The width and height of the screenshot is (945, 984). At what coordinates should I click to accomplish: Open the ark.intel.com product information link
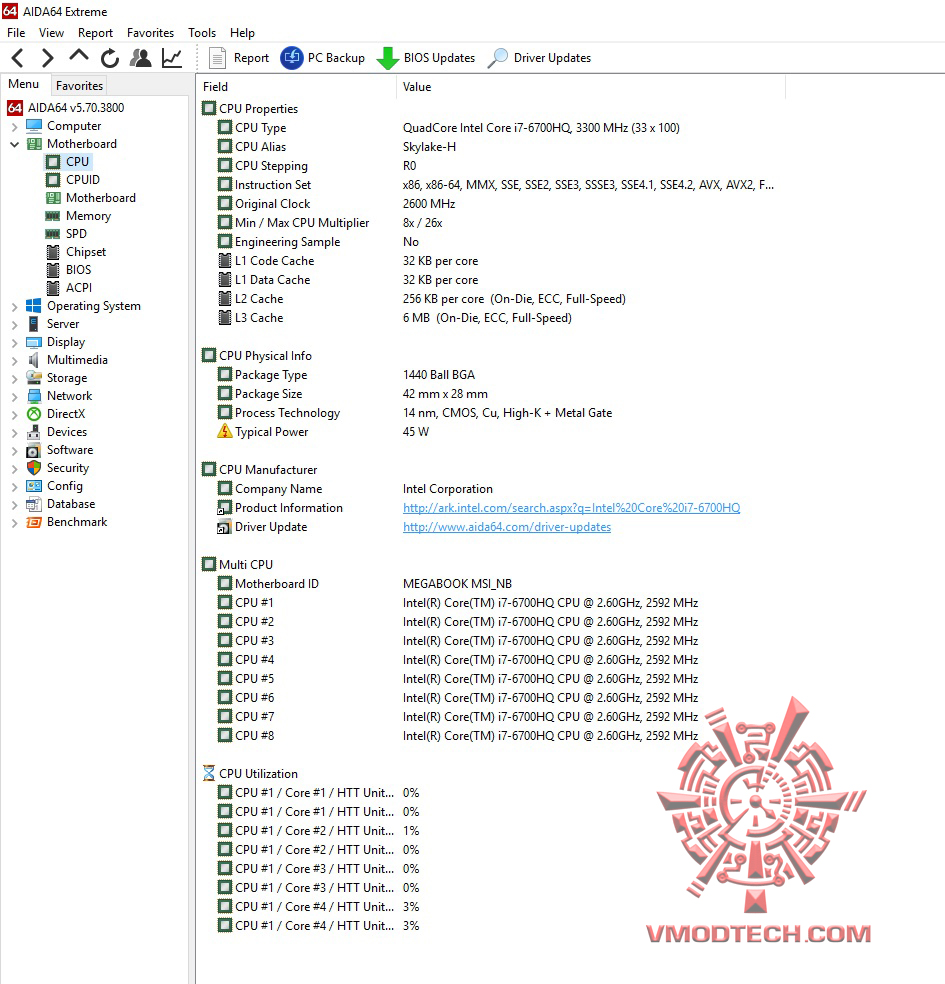[x=572, y=508]
